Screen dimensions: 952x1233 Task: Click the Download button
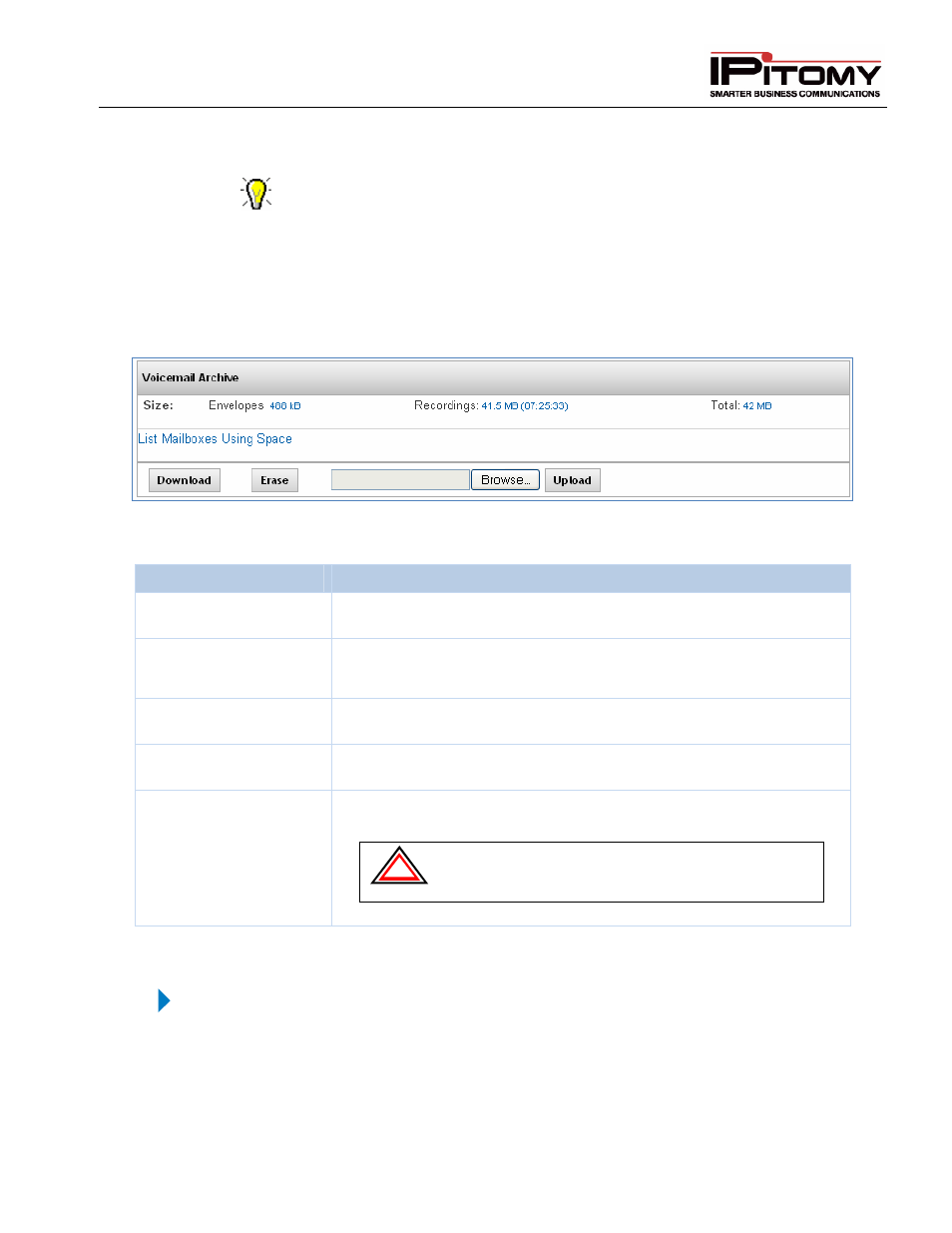[185, 480]
